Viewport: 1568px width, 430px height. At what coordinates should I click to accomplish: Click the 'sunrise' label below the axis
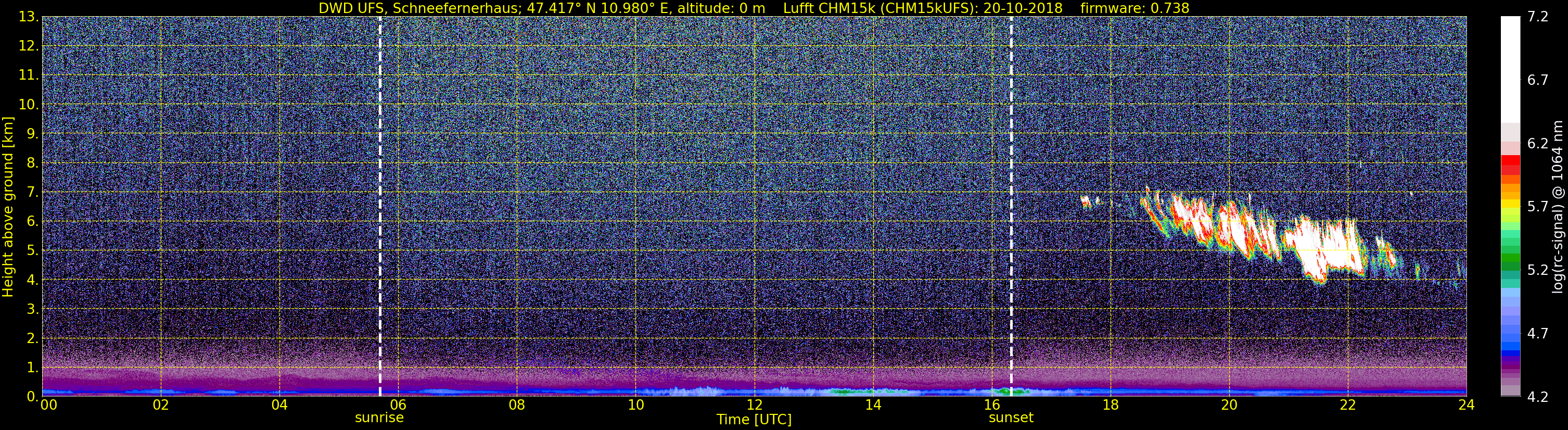379,418
